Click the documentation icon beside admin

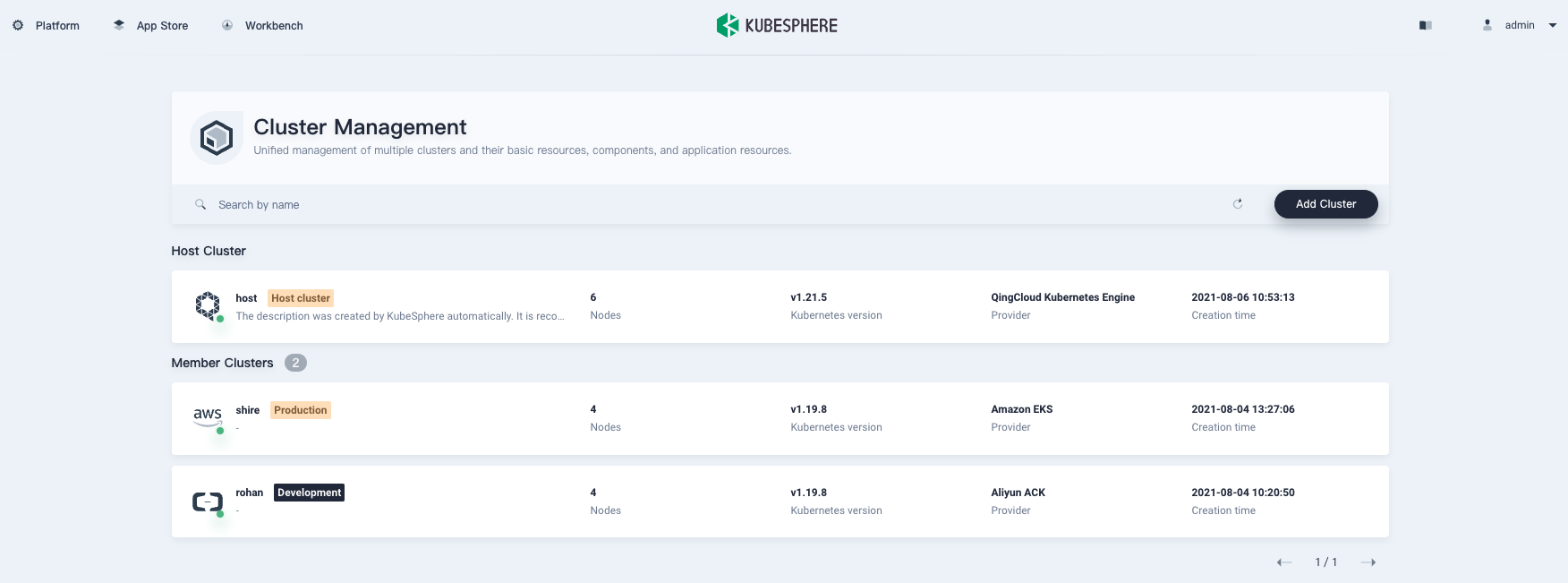(x=1426, y=25)
